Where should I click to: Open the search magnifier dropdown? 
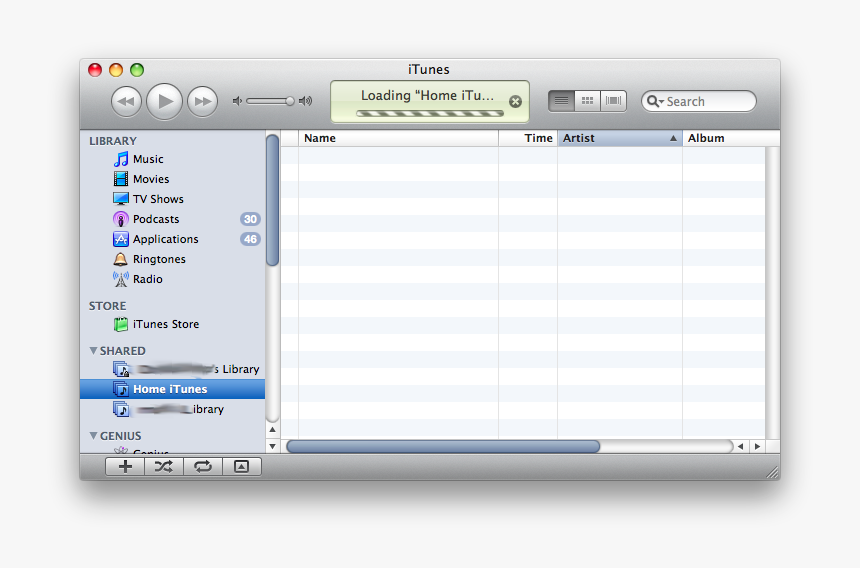pyautogui.click(x=655, y=101)
